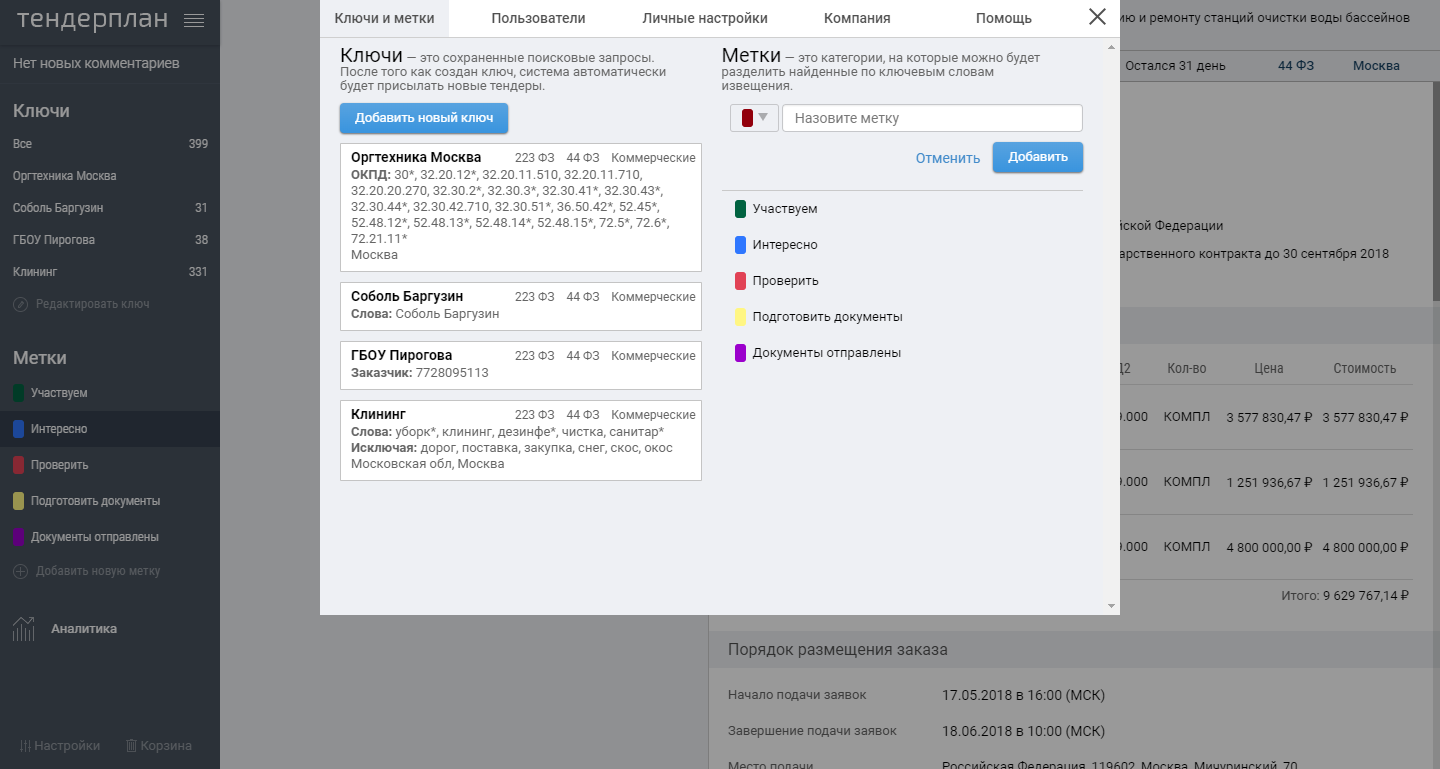This screenshot has width=1440, height=769.
Task: Click the Кол-во column header
Action: pos(1187,369)
